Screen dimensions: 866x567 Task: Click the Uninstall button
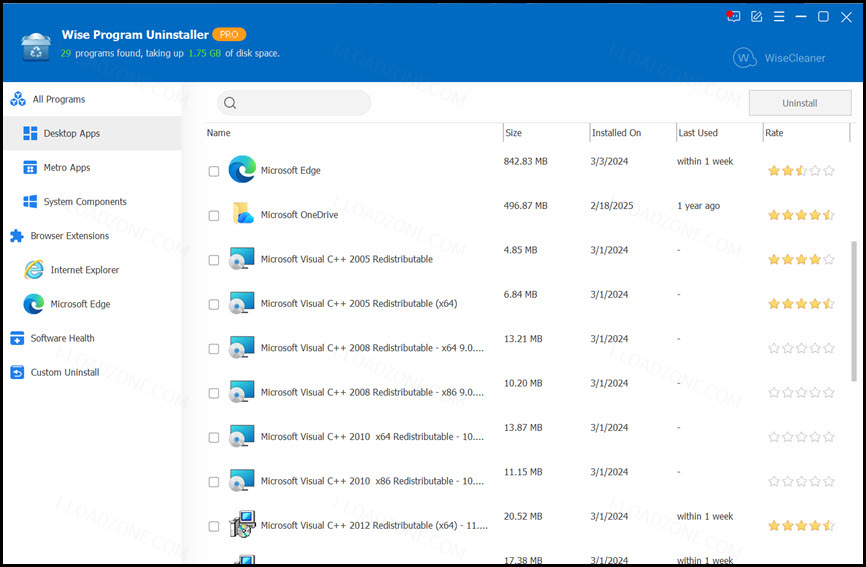point(800,103)
